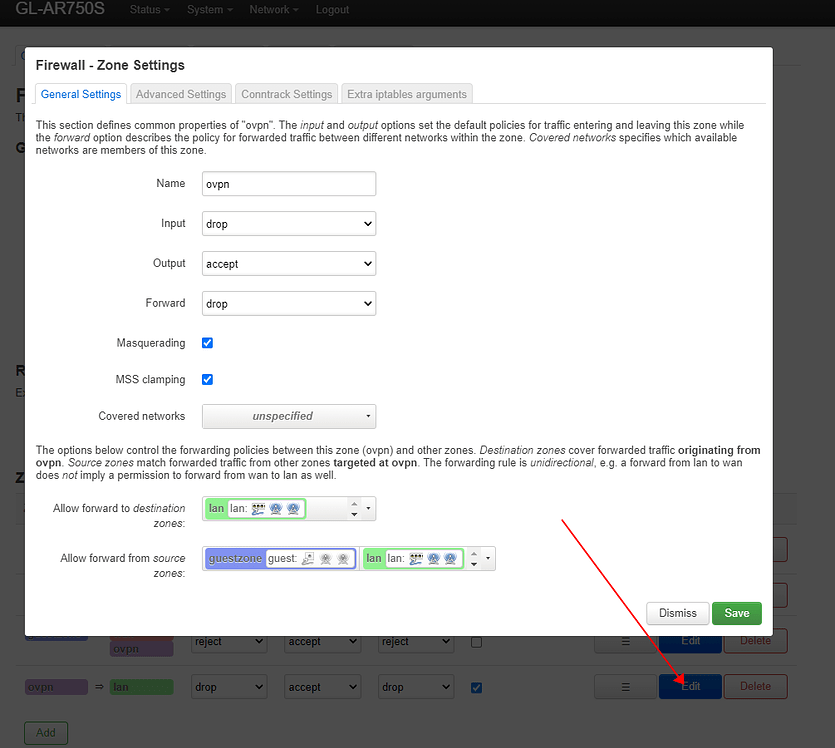Click the ethernet interface icon in lan destination tag

pyautogui.click(x=256, y=508)
